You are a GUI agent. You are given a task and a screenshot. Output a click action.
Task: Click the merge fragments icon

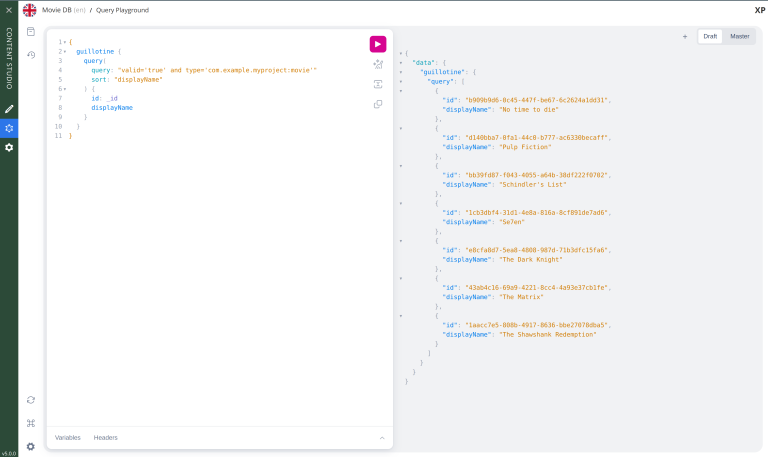tap(378, 84)
